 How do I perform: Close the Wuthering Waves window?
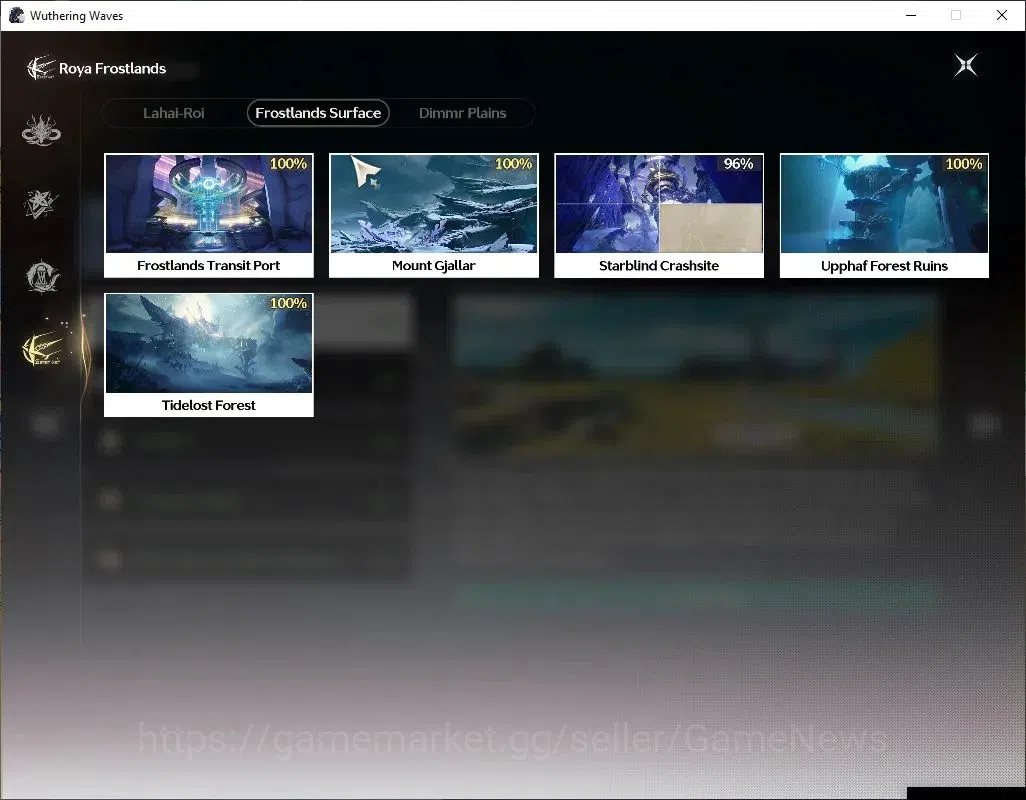pyautogui.click(x=1002, y=15)
